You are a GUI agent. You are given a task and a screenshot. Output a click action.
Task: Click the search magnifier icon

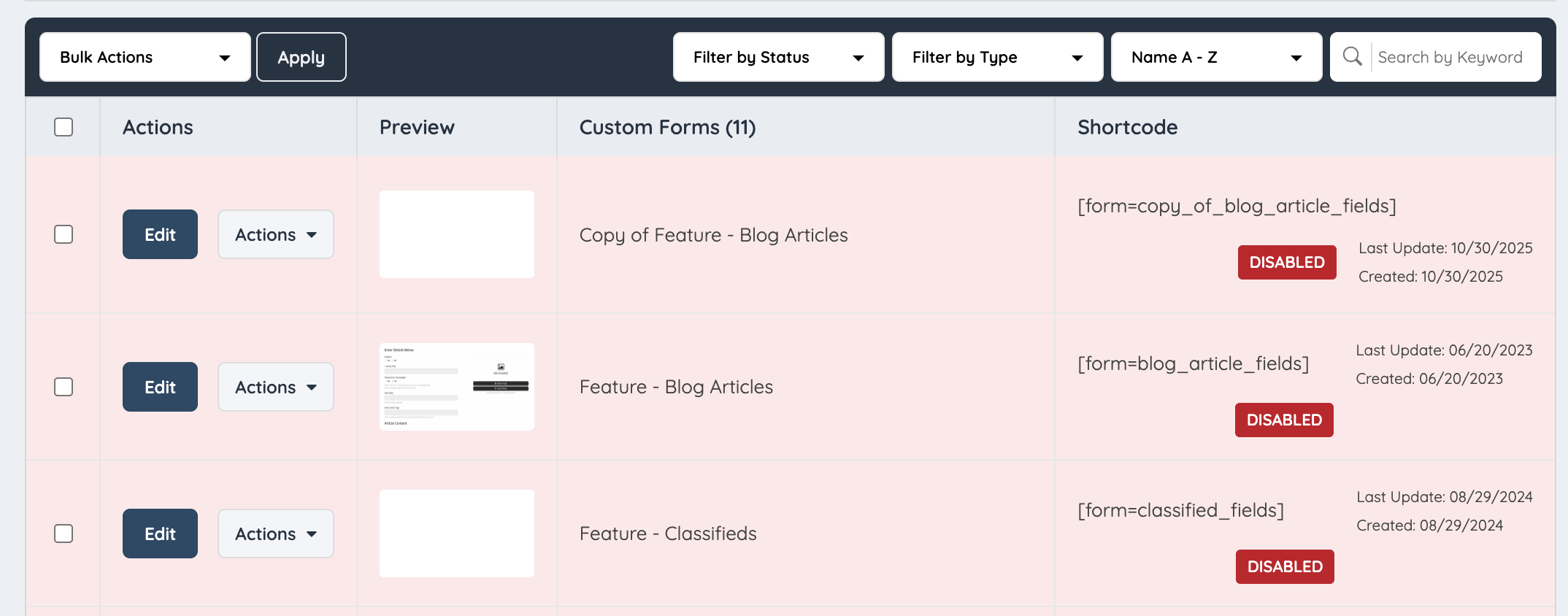click(1352, 56)
